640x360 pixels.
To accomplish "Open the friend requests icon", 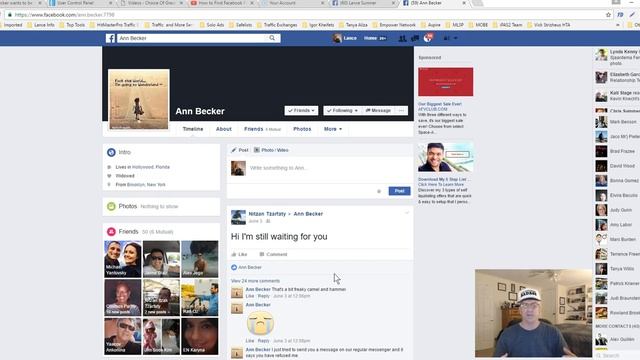I will point(402,38).
